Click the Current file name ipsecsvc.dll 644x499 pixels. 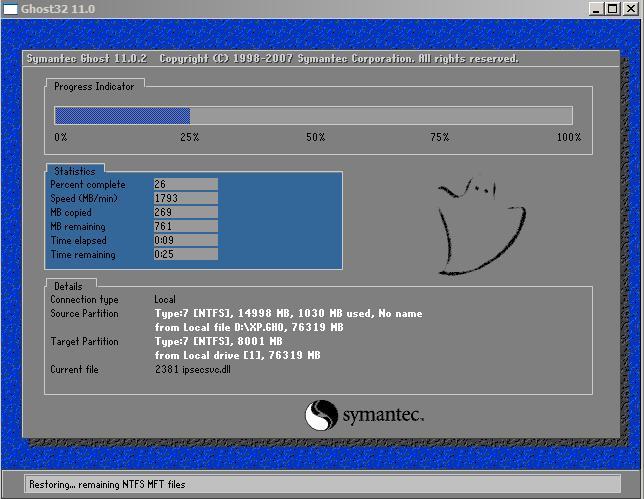pos(193,370)
